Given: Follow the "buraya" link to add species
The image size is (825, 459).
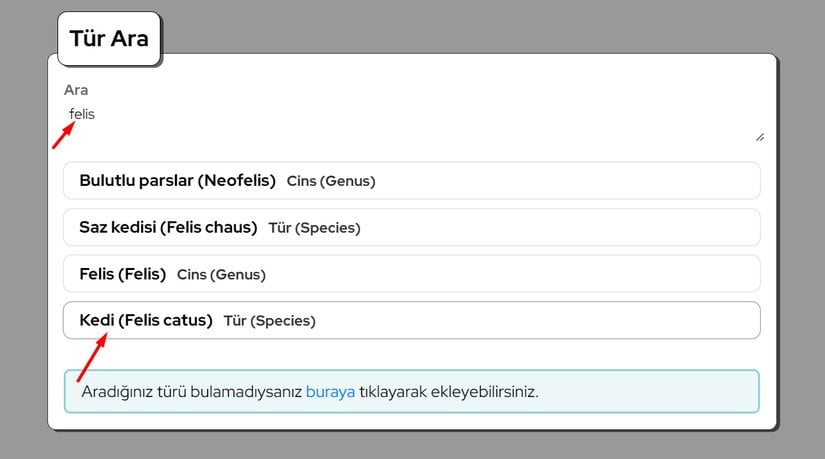Looking at the screenshot, I should [x=330, y=392].
